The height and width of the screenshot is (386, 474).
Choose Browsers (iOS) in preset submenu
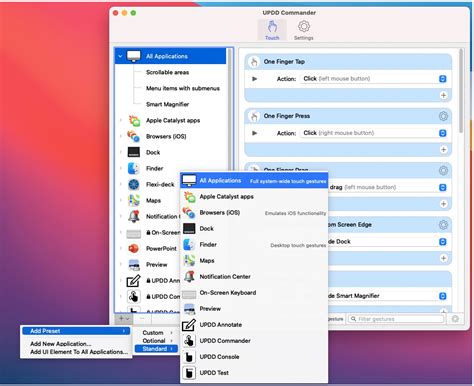254,213
